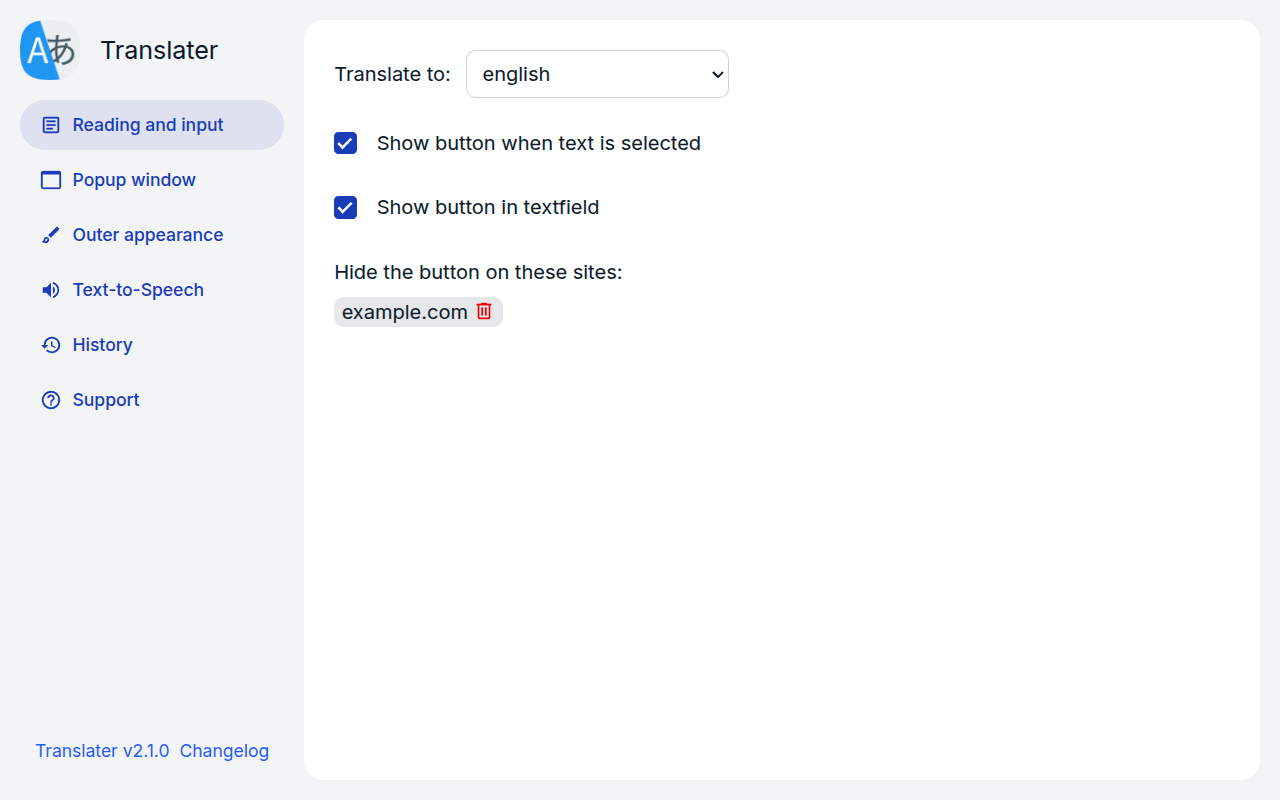Viewport: 1280px width, 800px height.
Task: Click the Reading and input document icon
Action: (51, 125)
